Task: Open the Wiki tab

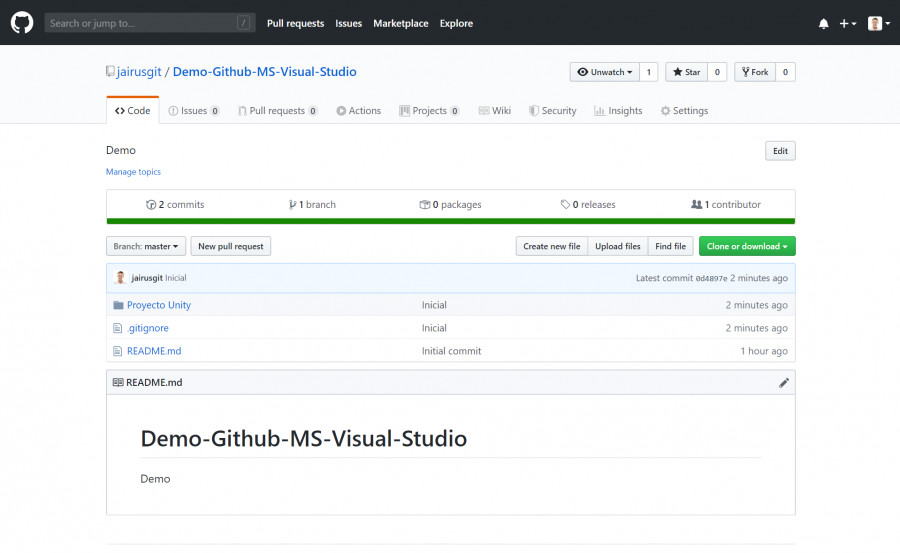Action: point(494,111)
